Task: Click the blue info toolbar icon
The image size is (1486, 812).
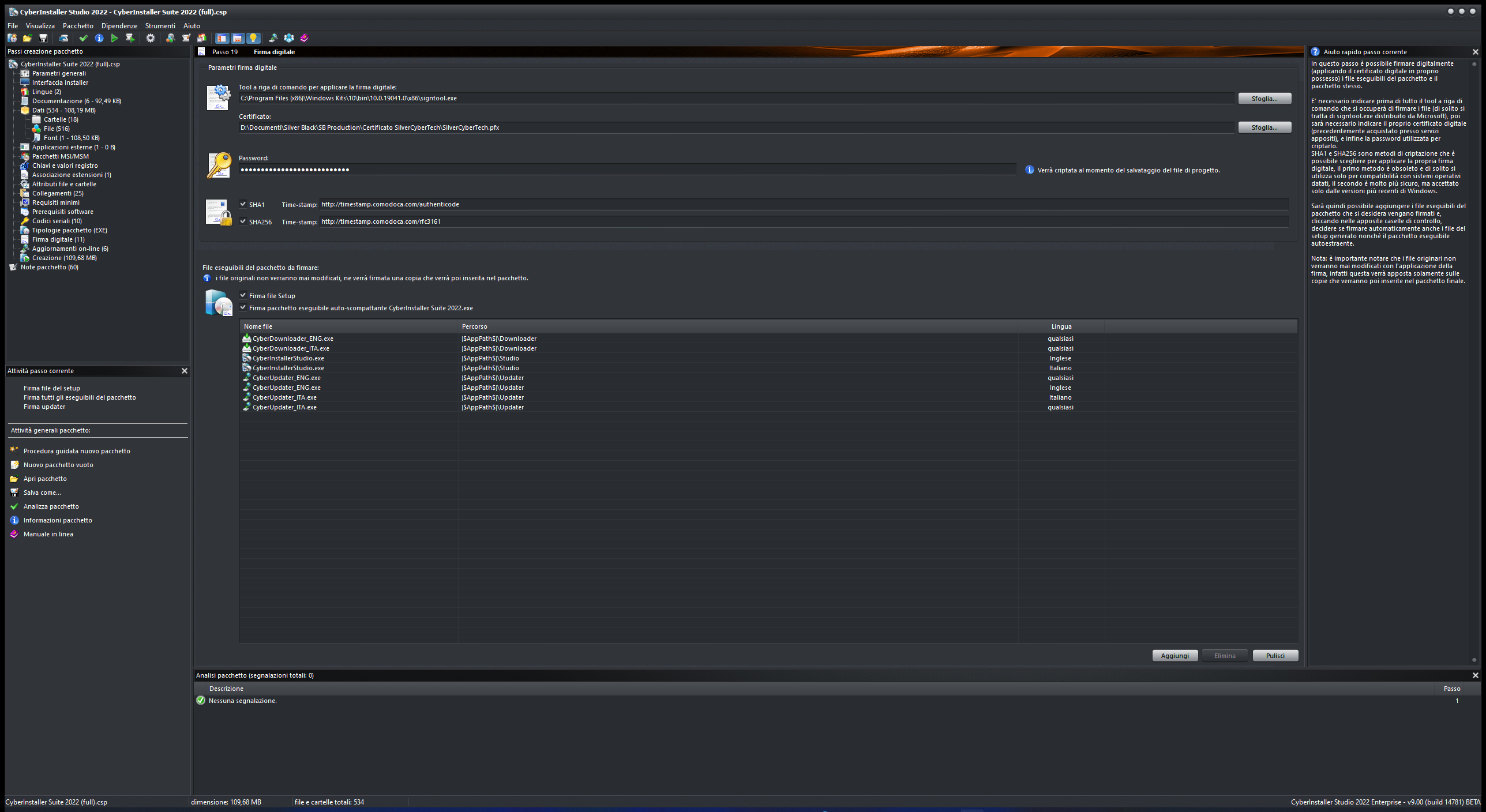Action: [99, 38]
